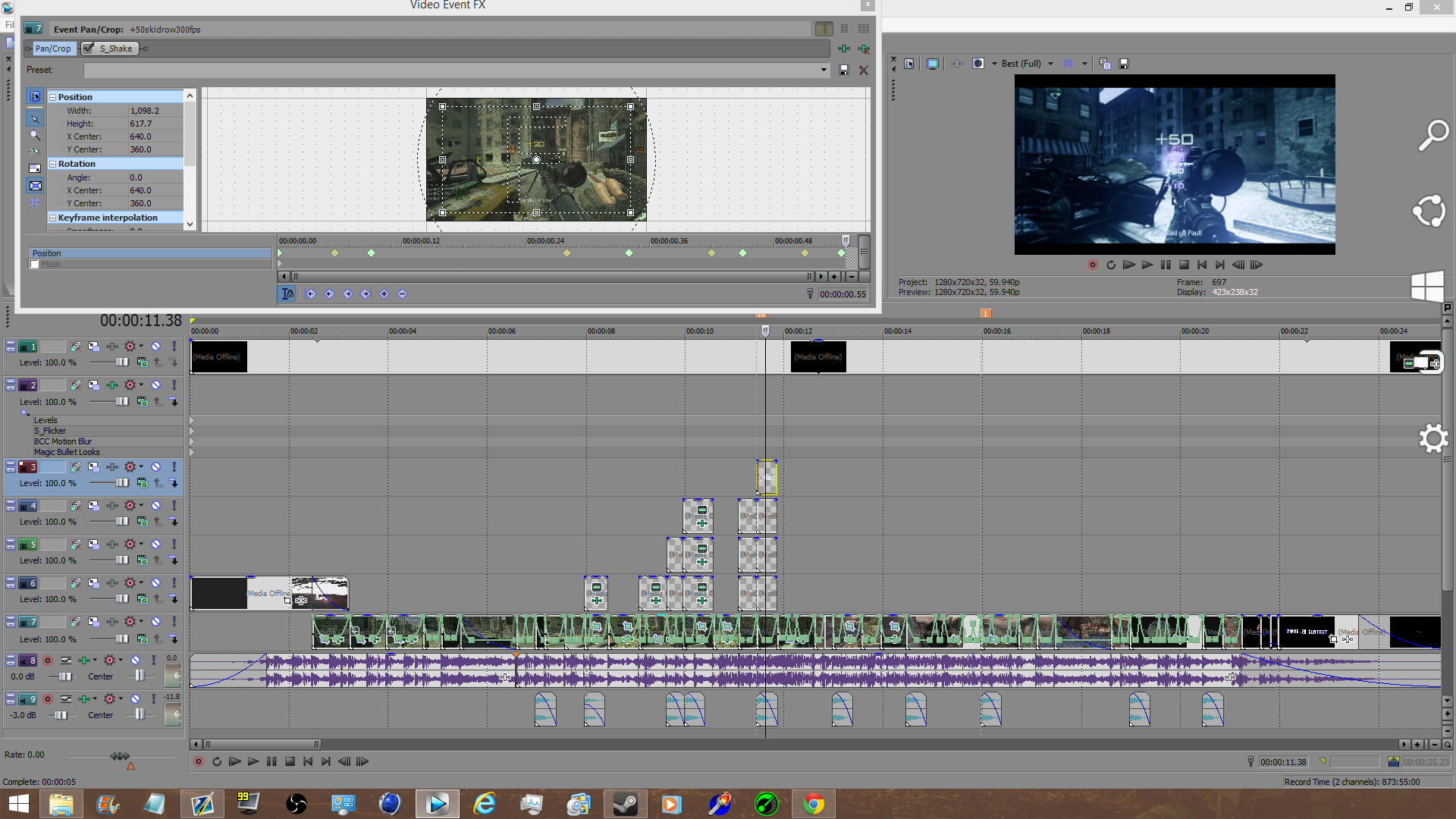
Task: Collapse the Rotation property group
Action: [x=53, y=164]
